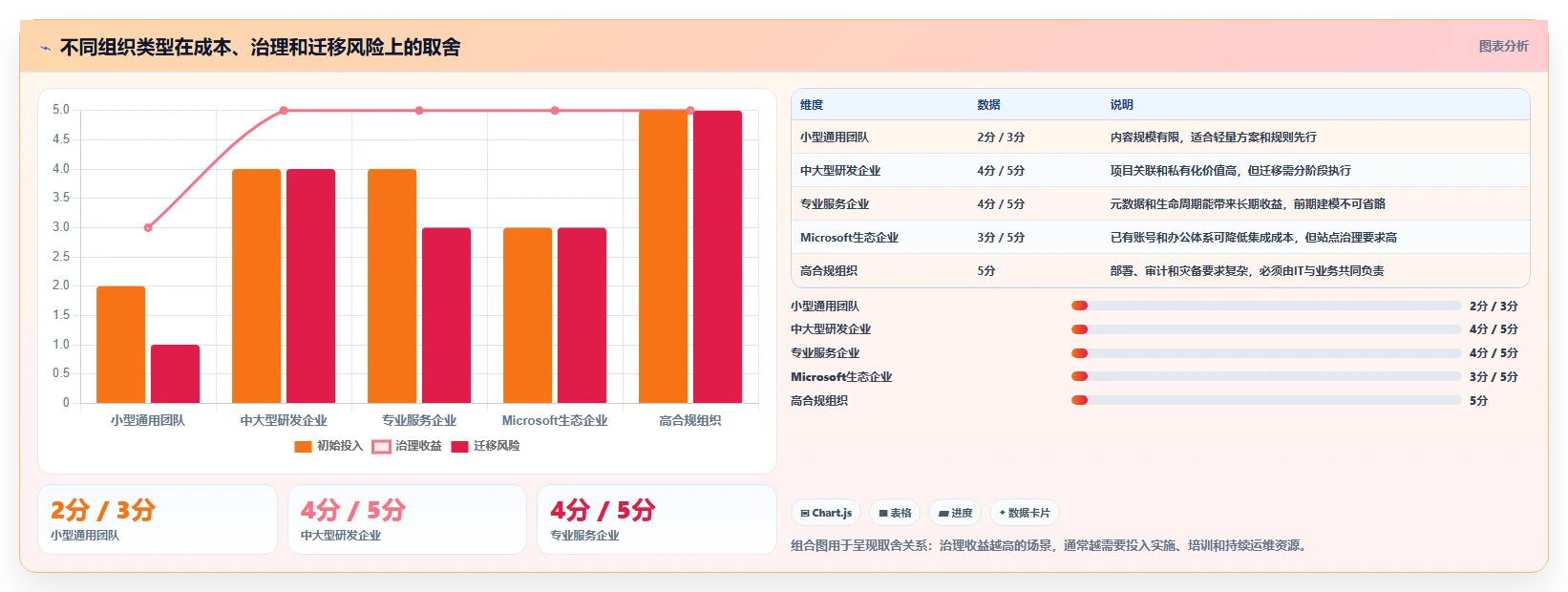Click the 表格 tag

tap(895, 513)
